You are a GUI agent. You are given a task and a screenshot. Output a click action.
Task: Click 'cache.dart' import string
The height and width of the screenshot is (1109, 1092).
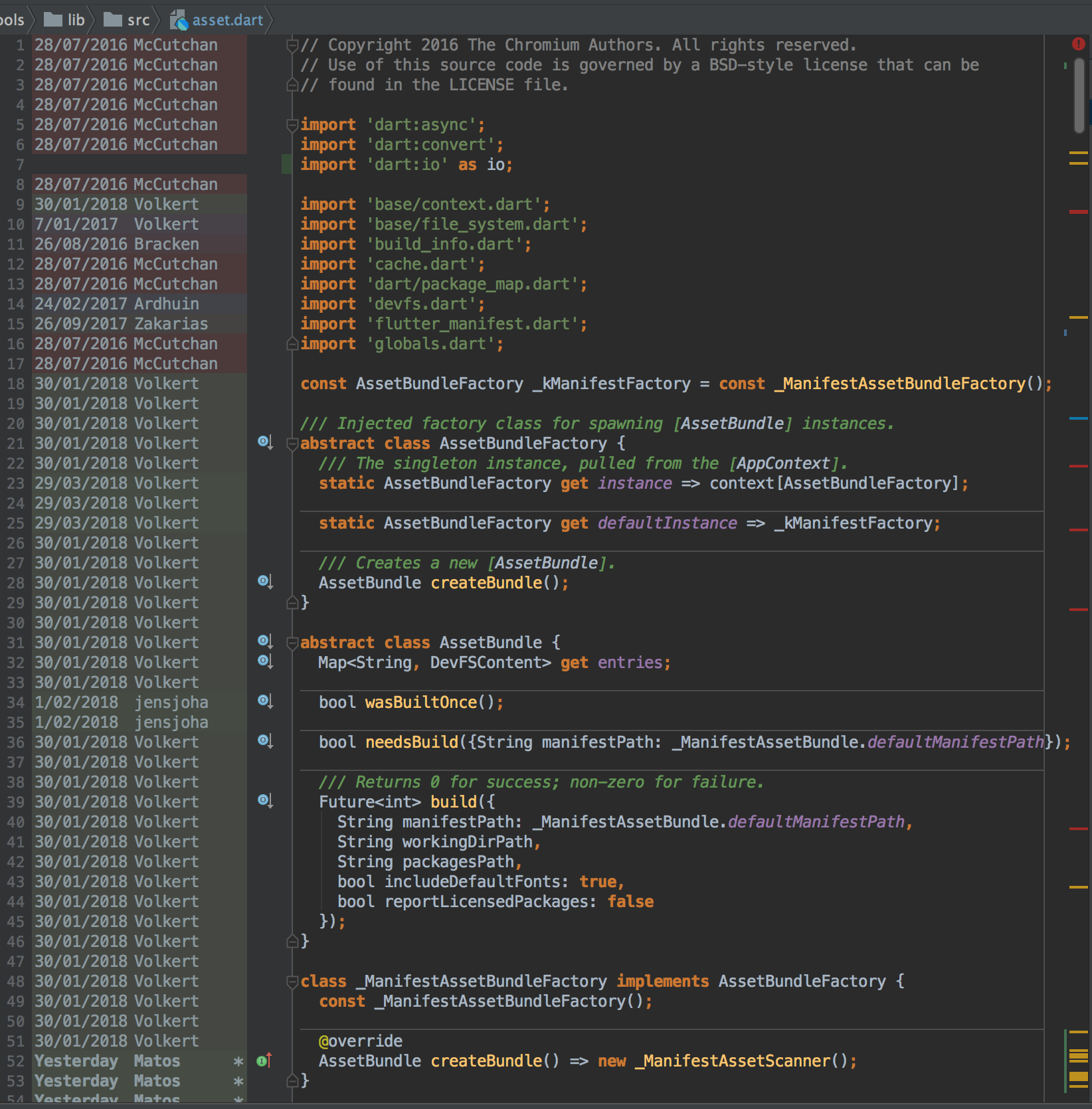[x=421, y=264]
